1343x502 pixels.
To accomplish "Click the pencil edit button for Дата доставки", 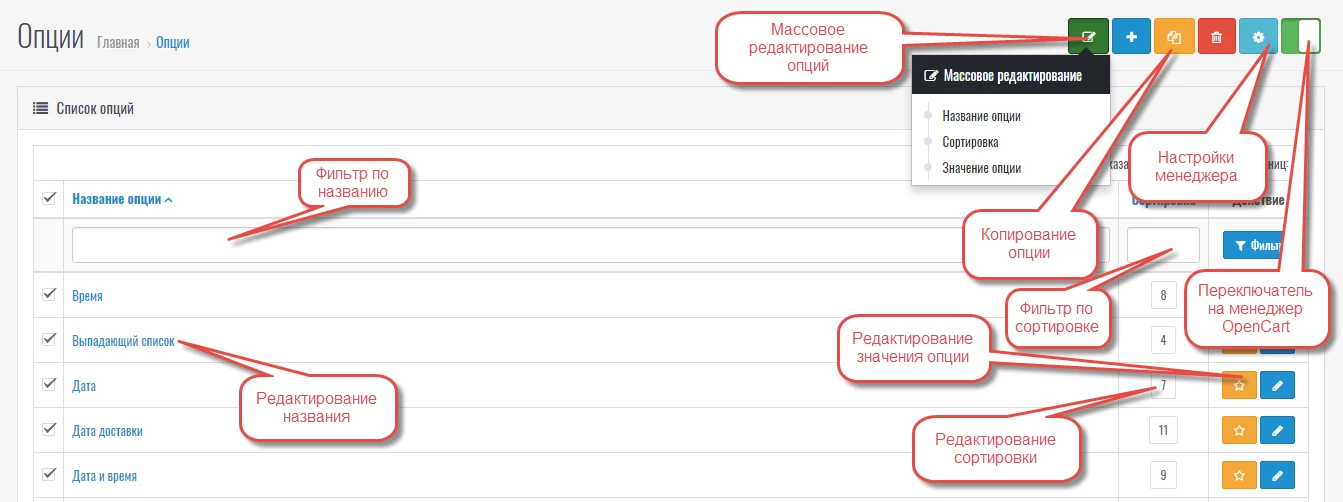I will [x=1276, y=431].
